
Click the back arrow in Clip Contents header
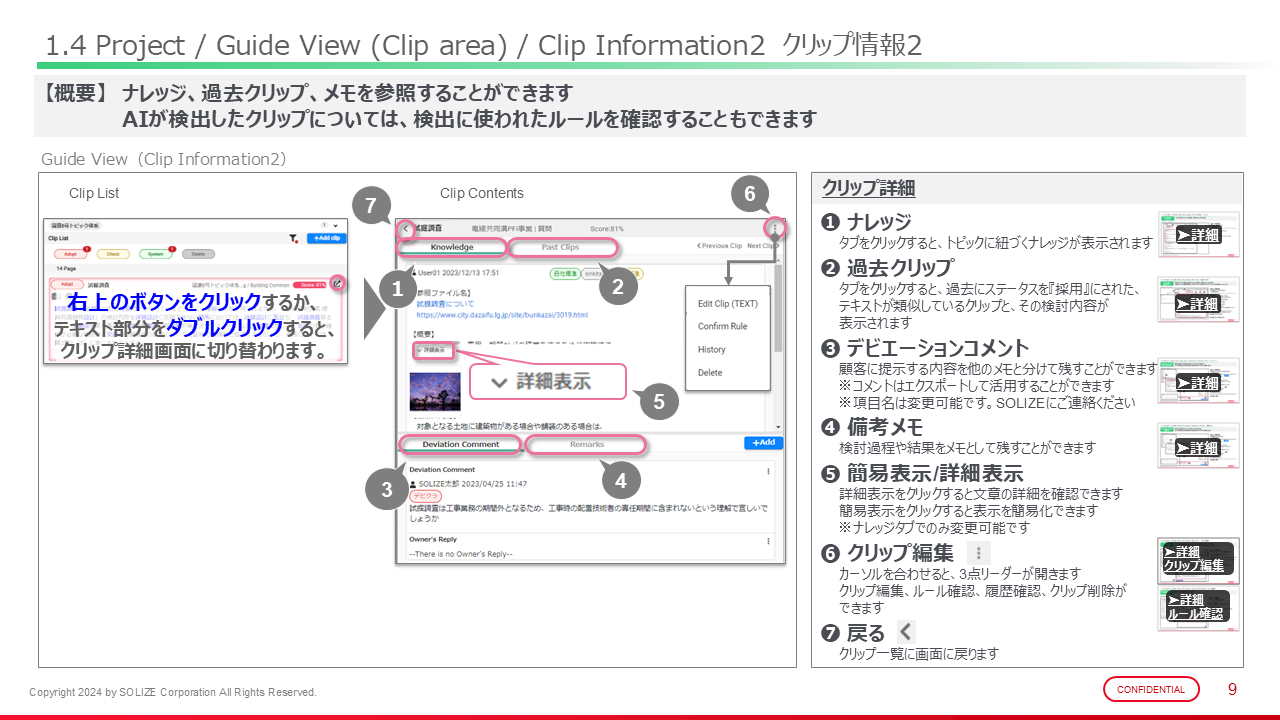405,229
